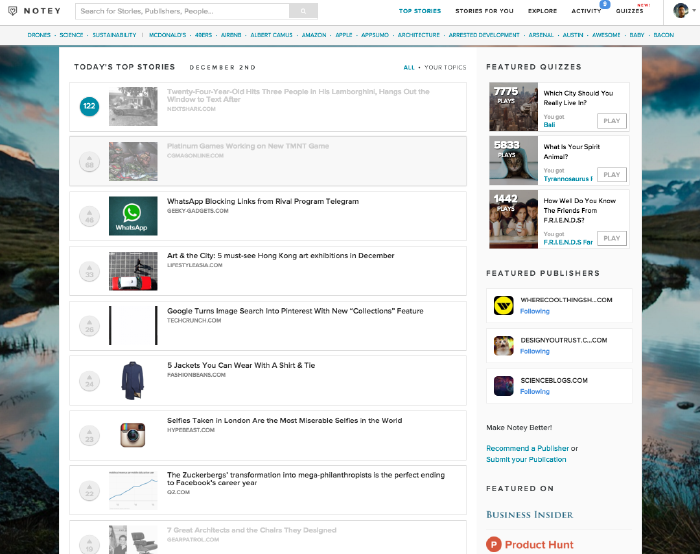This screenshot has width=700, height=554.
Task: Play the F.R.I.E.N.D.S quiz
Action: pyautogui.click(x=612, y=238)
